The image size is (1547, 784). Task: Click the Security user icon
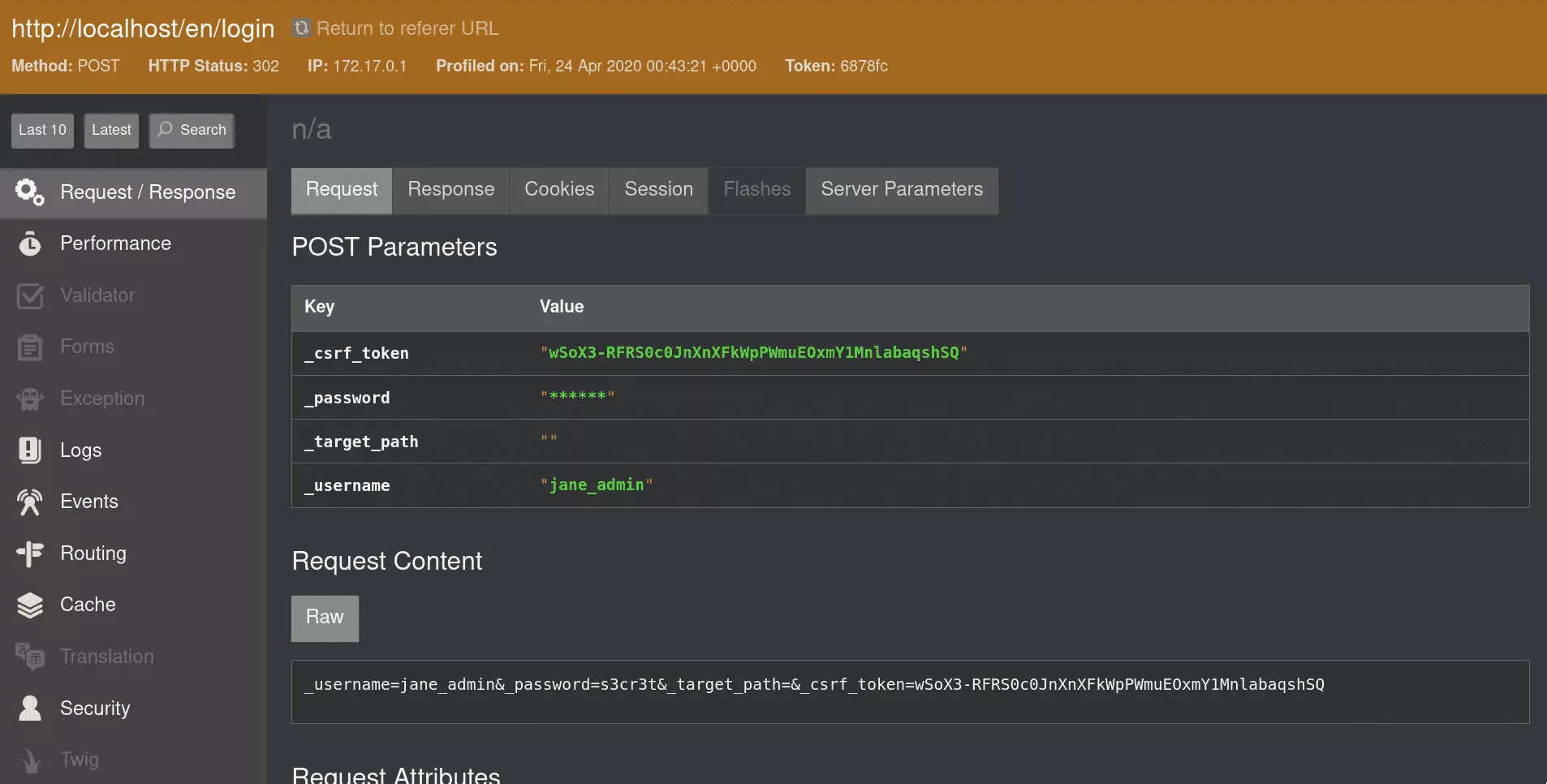point(30,708)
